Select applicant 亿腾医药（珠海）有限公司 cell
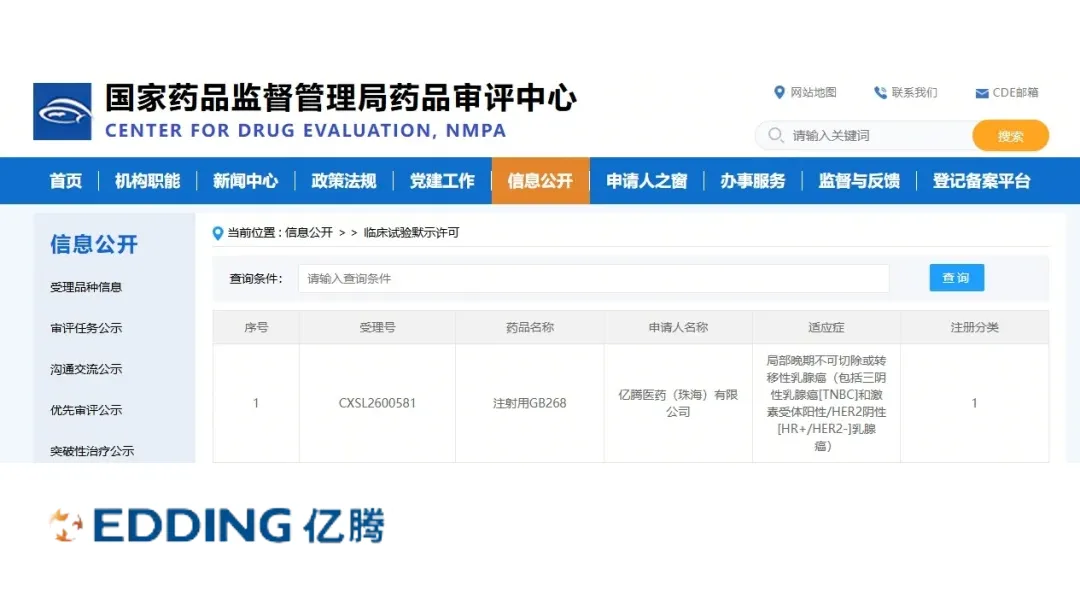This screenshot has height=608, width=1080. [x=678, y=403]
